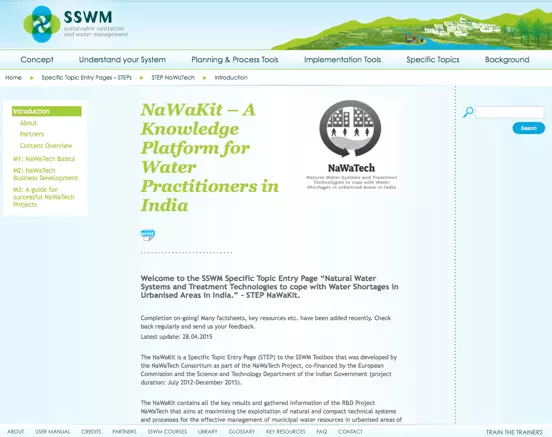Open the Specific Topics menu

pos(433,60)
